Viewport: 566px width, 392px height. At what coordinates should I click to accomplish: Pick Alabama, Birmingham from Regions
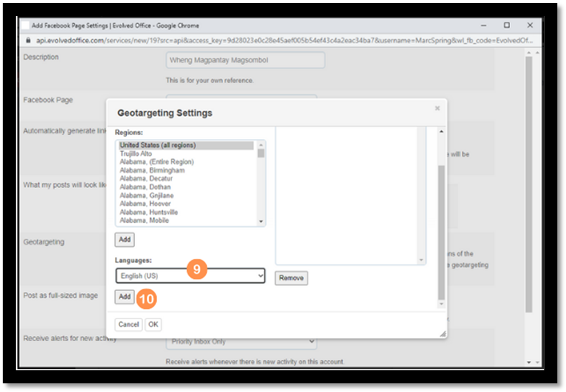(x=186, y=170)
